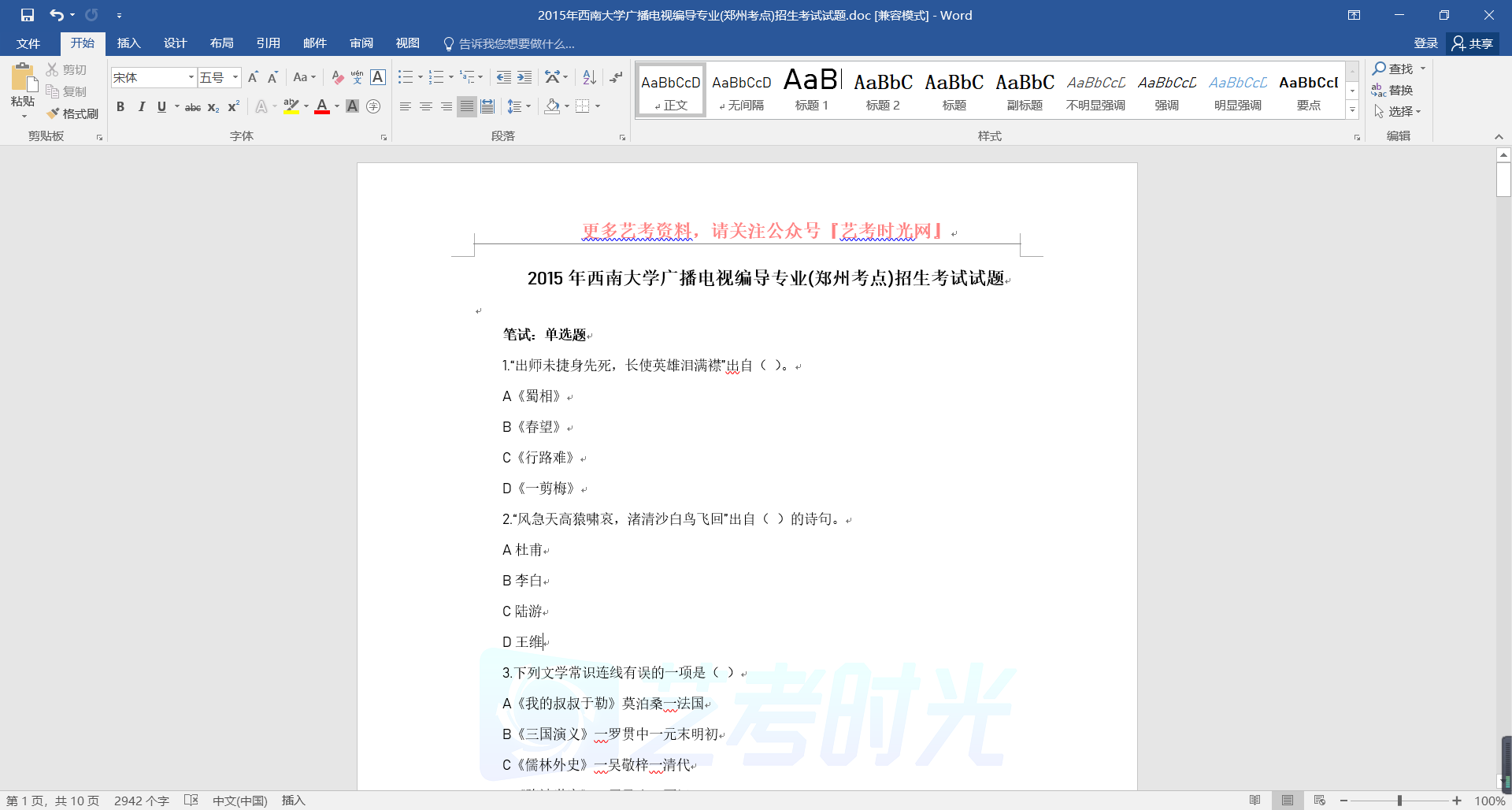Image resolution: width=1512 pixels, height=810 pixels.
Task: Click the Format Painter brush icon
Action: [x=54, y=113]
